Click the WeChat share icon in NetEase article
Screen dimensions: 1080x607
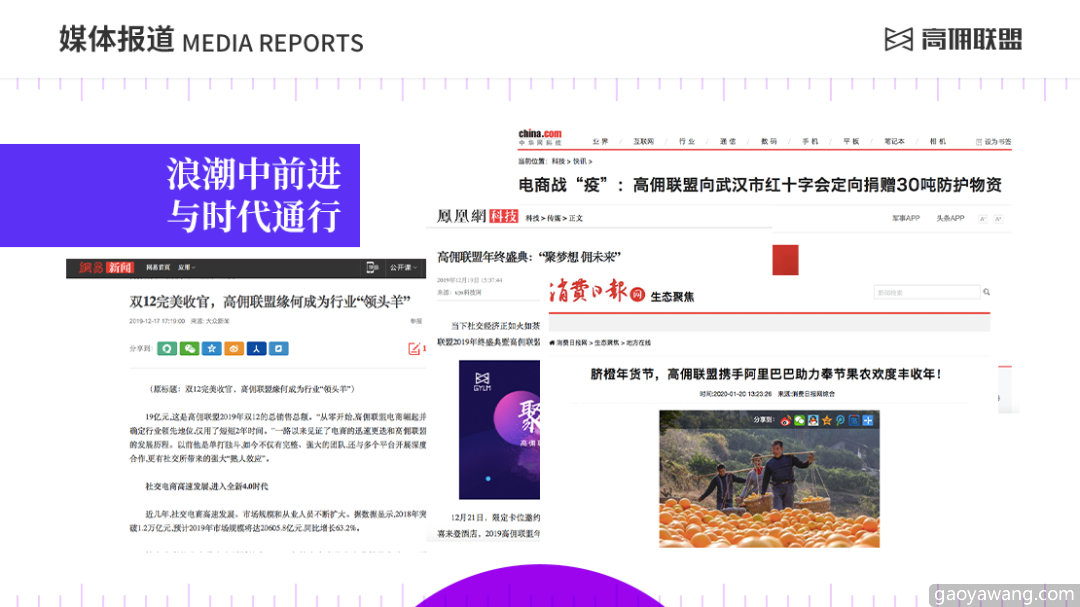click(189, 348)
